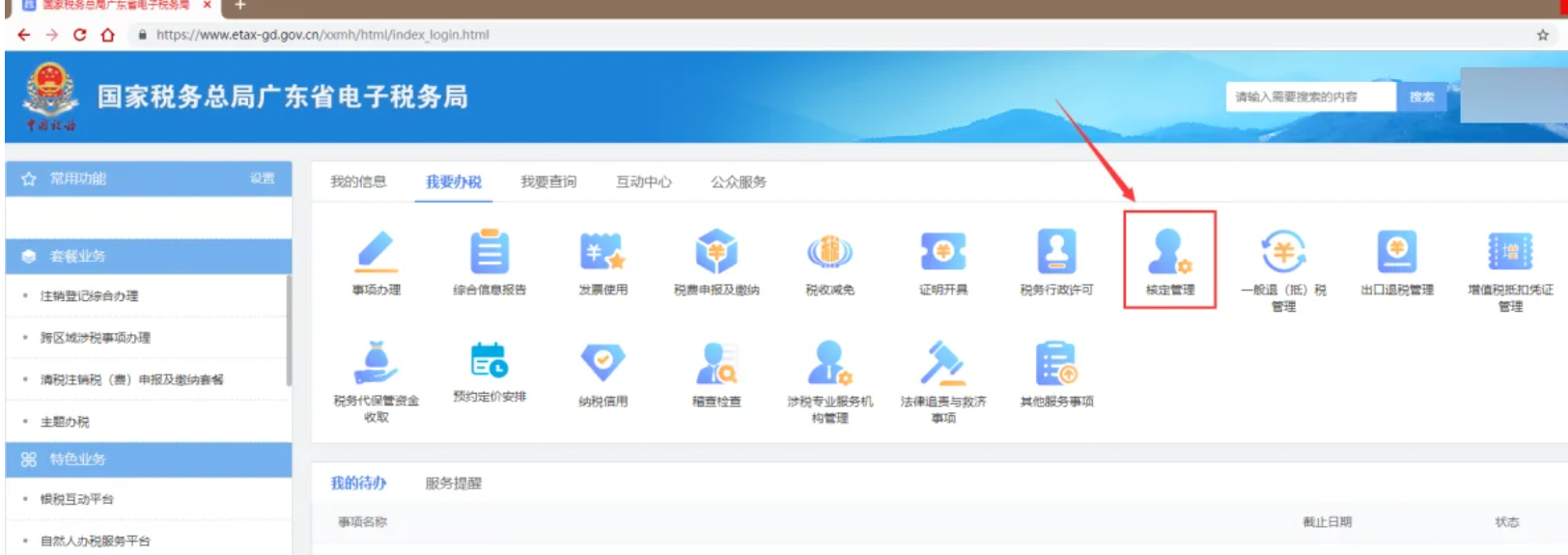Click the sidebar vertical scrollbar
Viewport: 1568px width, 555px height.
[x=289, y=330]
